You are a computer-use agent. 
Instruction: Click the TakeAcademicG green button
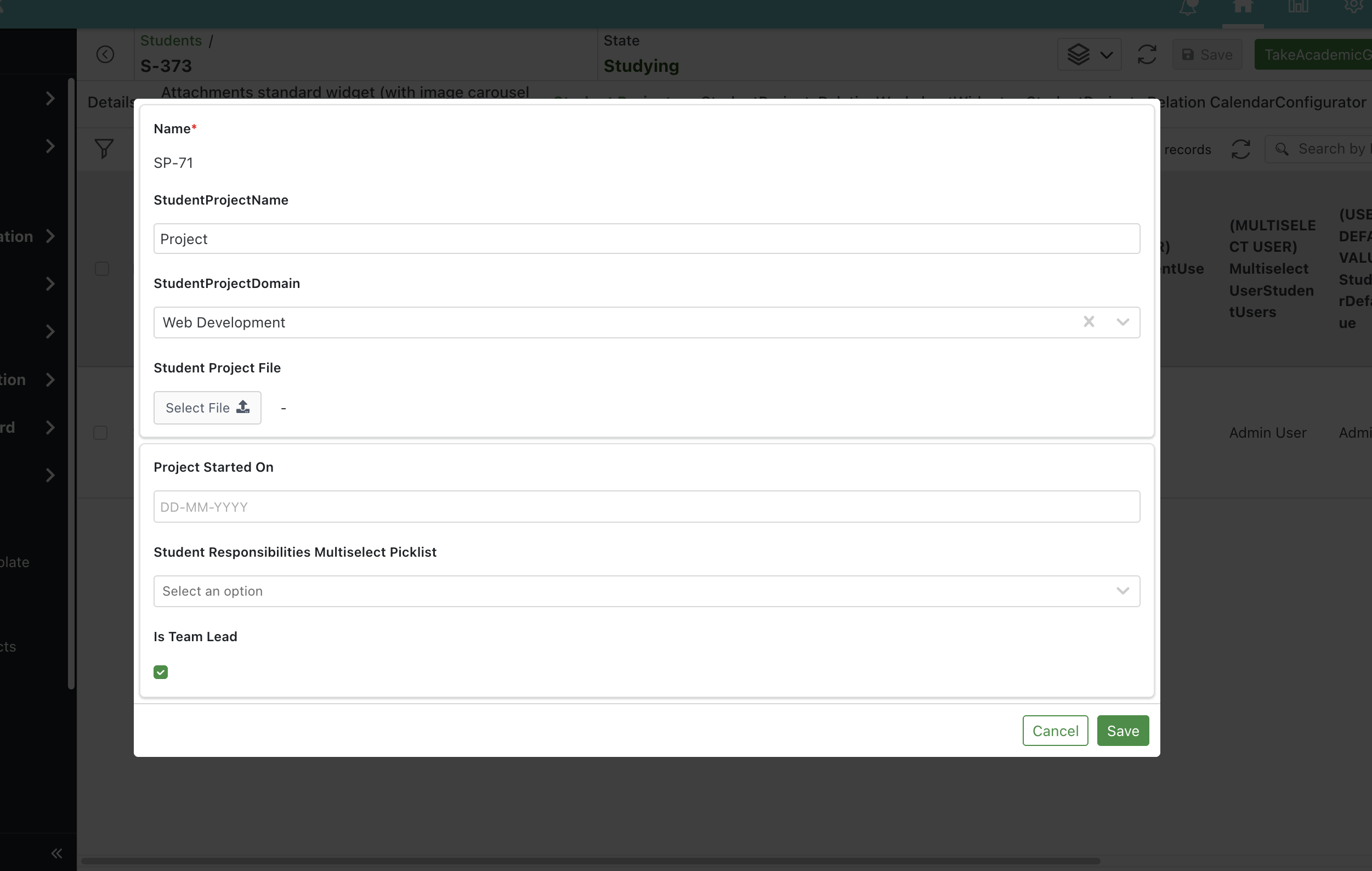[x=1313, y=55]
